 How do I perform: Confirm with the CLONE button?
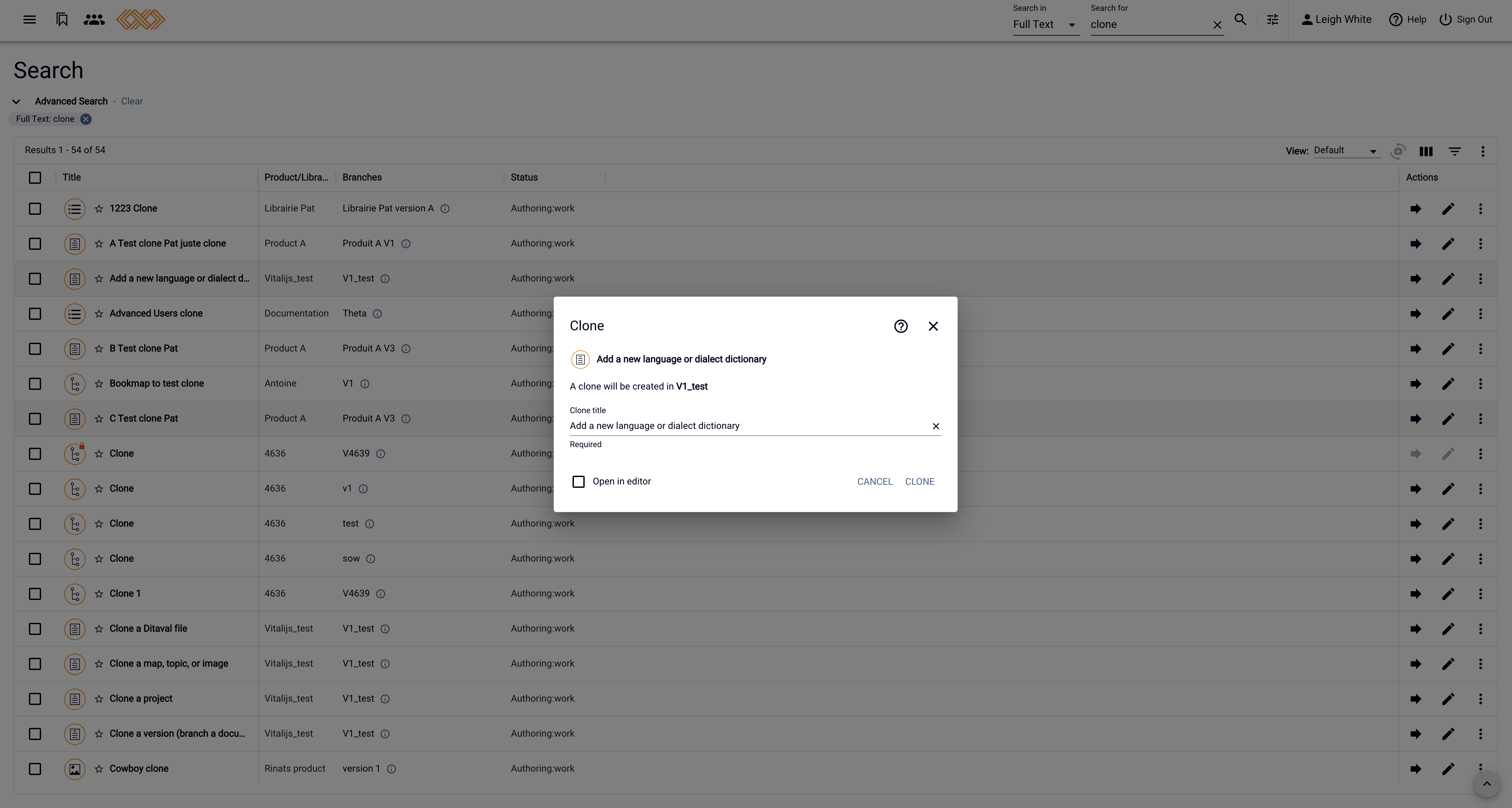[x=919, y=482]
